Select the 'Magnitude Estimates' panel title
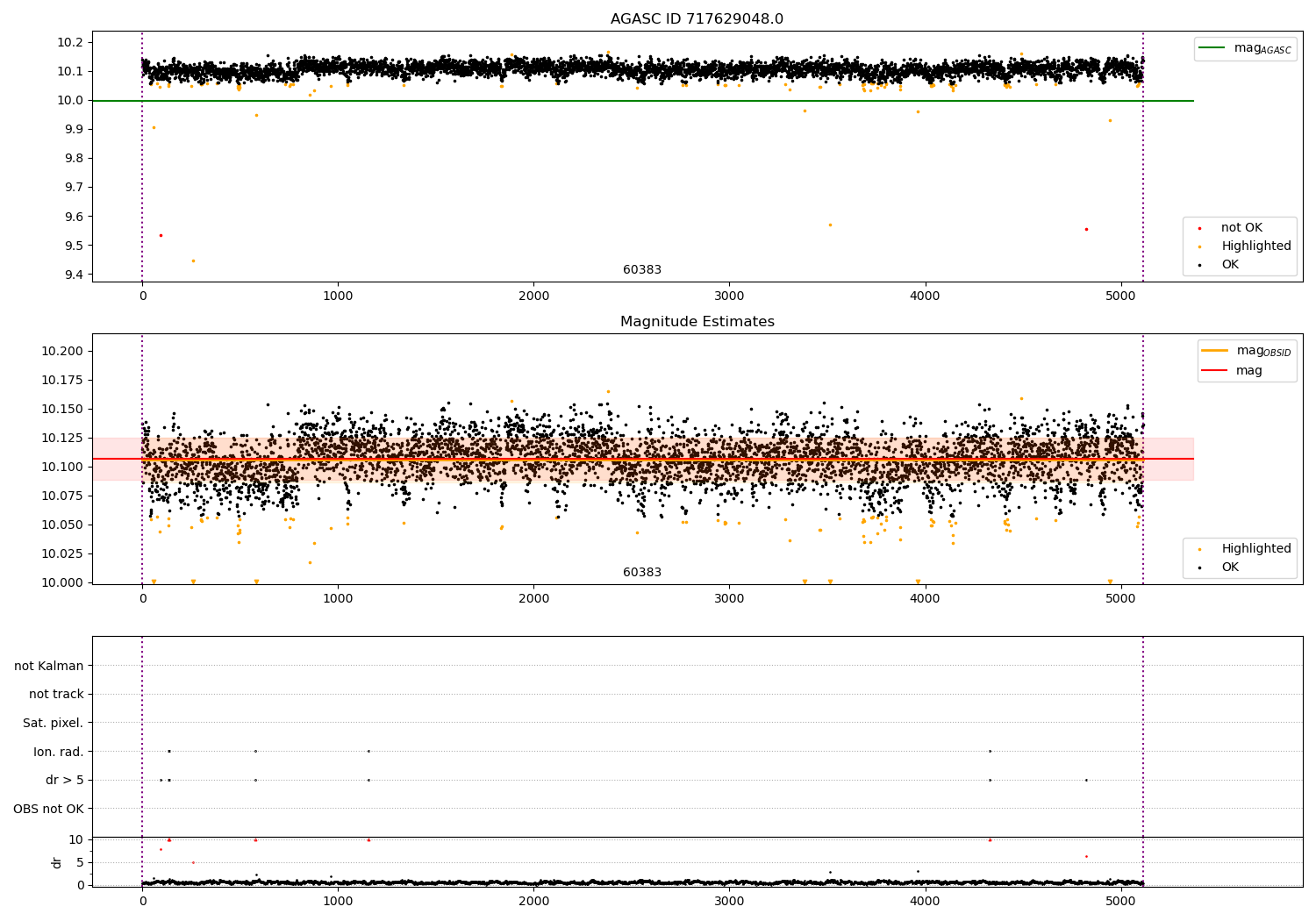1316x921 pixels. [697, 322]
